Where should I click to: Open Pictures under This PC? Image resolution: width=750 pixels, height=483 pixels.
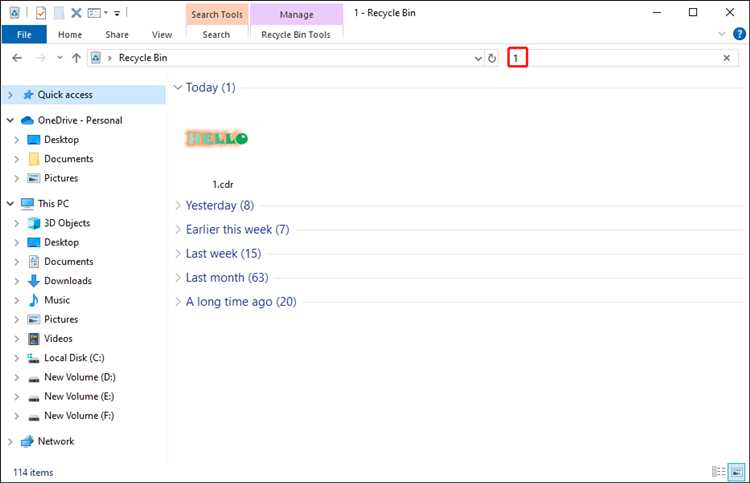[x=61, y=319]
